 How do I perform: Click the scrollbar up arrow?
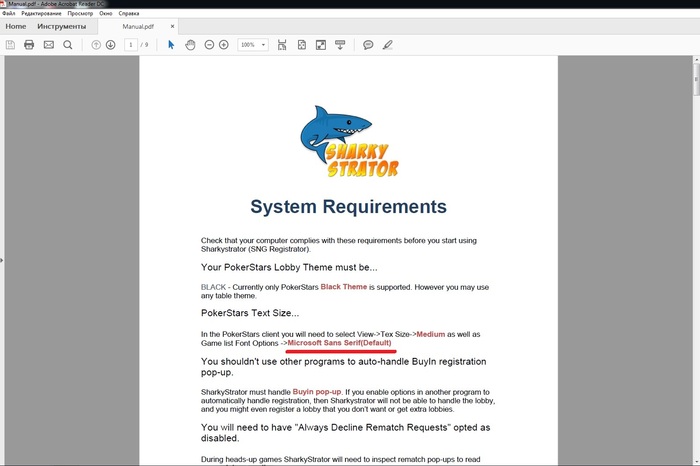pyautogui.click(x=696, y=59)
